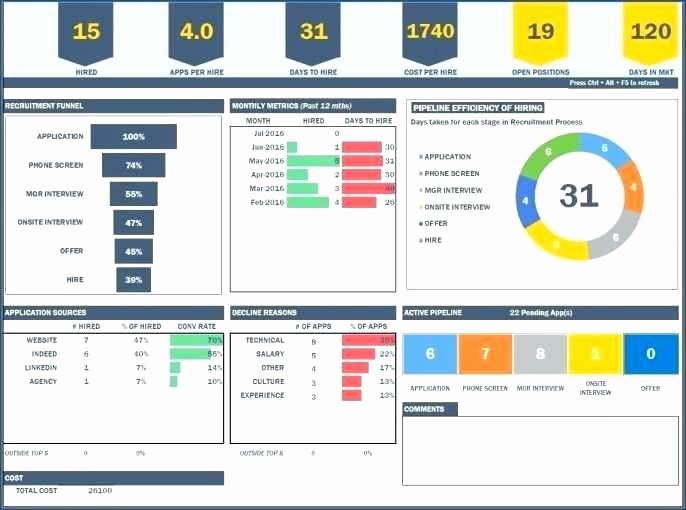Click the Cost section header
This screenshot has width=686, height=510.
point(113,478)
